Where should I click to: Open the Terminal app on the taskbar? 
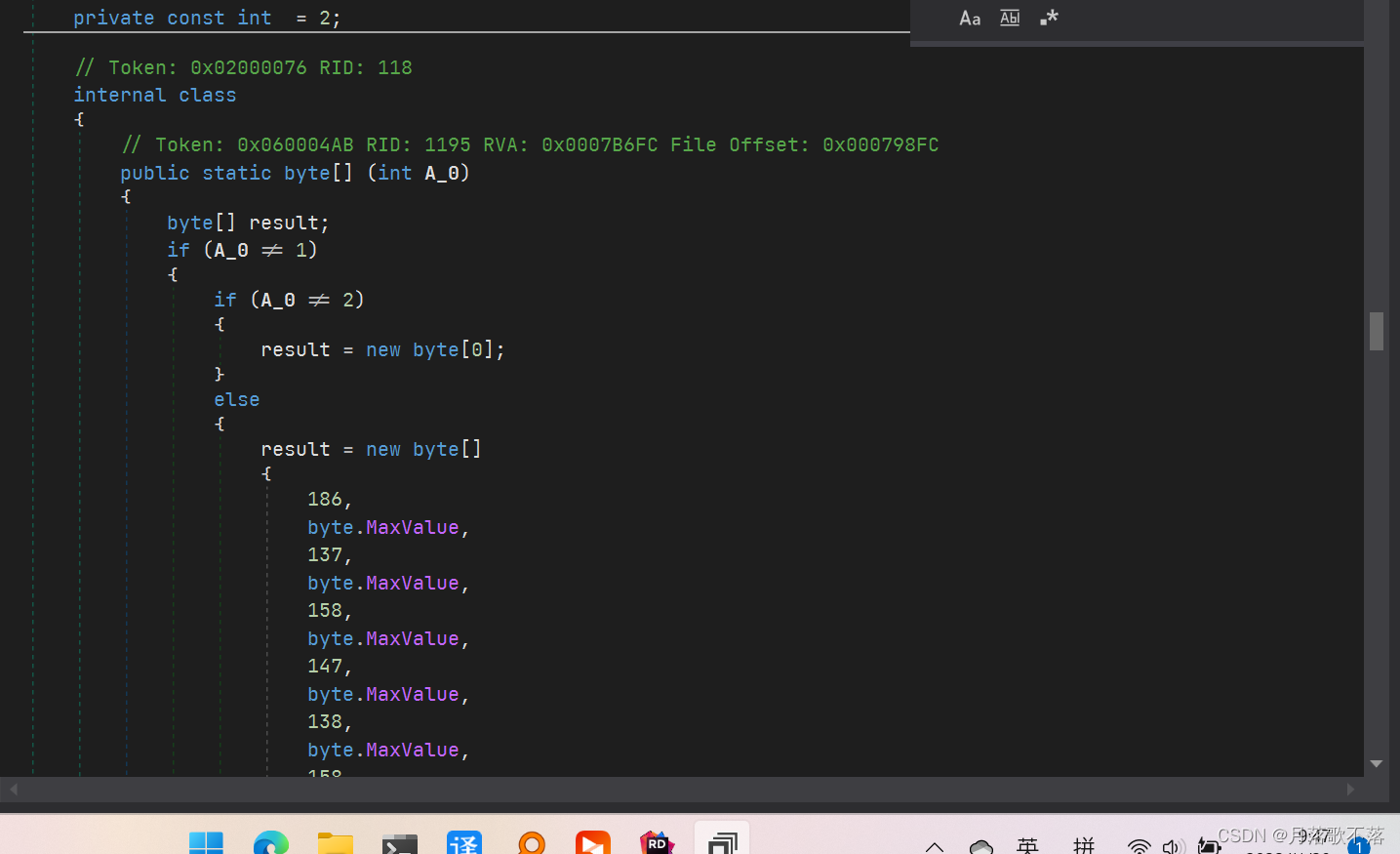[400, 844]
